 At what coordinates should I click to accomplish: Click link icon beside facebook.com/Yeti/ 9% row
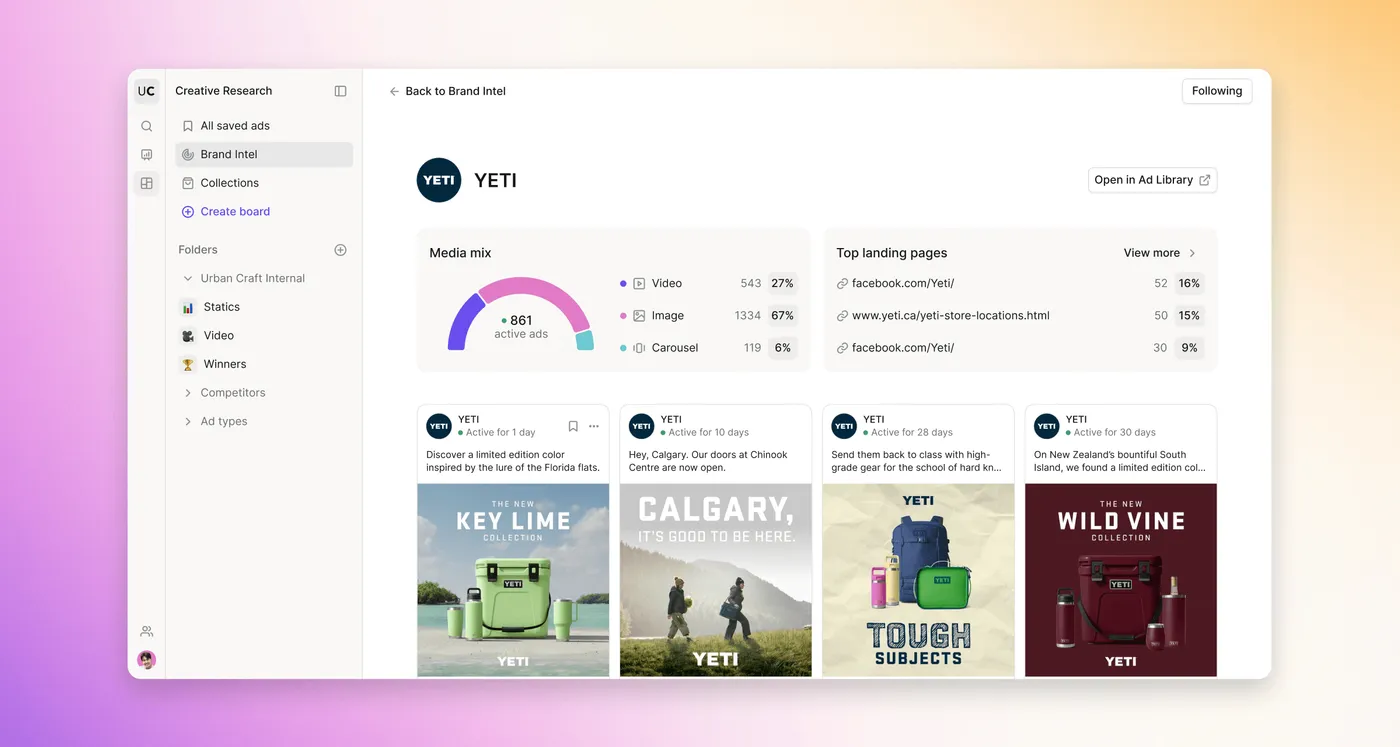pyautogui.click(x=842, y=348)
